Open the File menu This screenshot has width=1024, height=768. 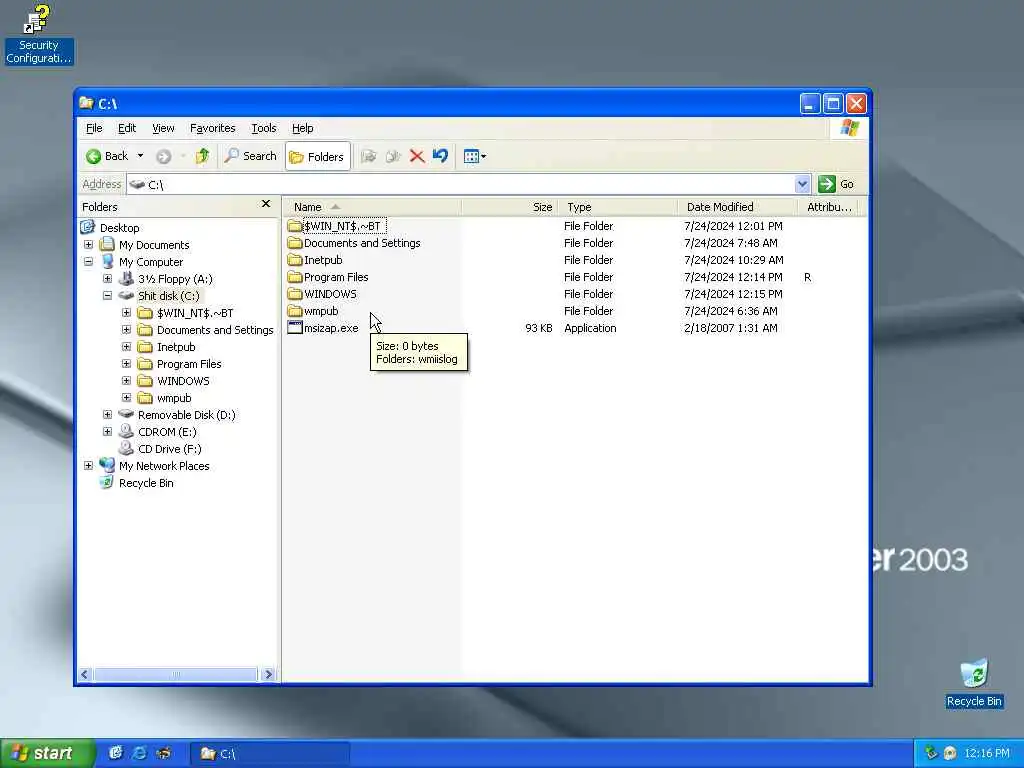tap(94, 128)
